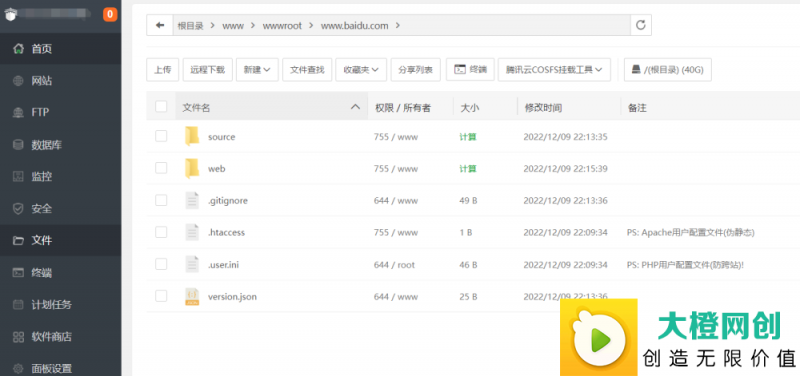Screen dimensions: 800x376
Task: Click 644 / root permission of .user.ini
Action: pos(394,265)
